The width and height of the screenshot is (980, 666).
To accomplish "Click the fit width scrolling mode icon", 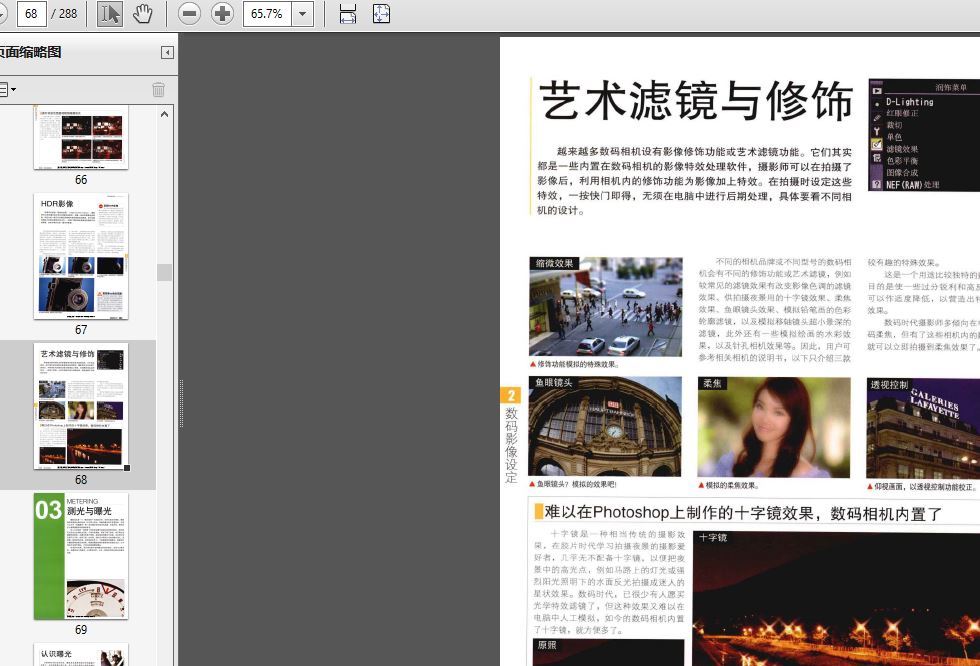I will 348,14.
